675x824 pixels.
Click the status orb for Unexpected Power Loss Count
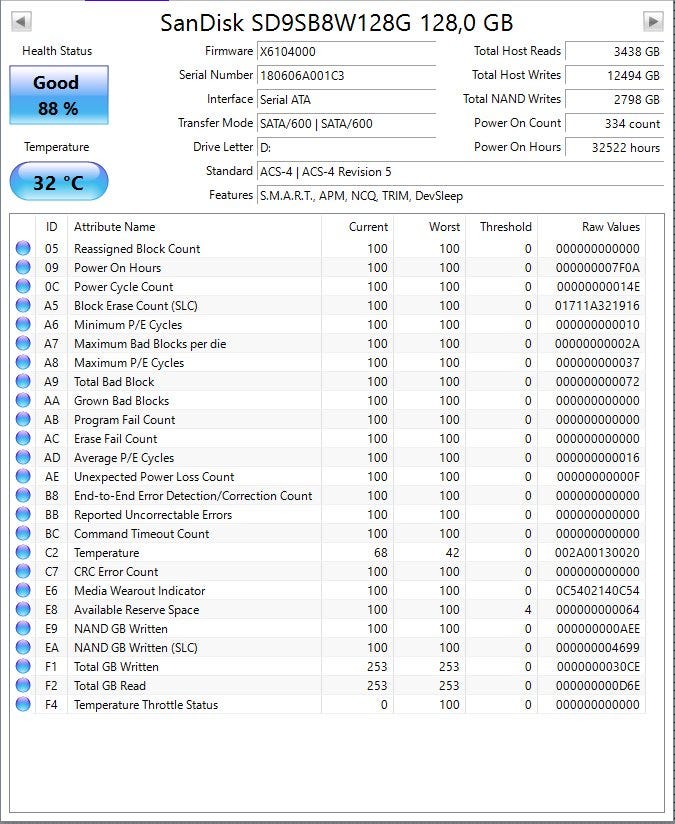[23, 476]
